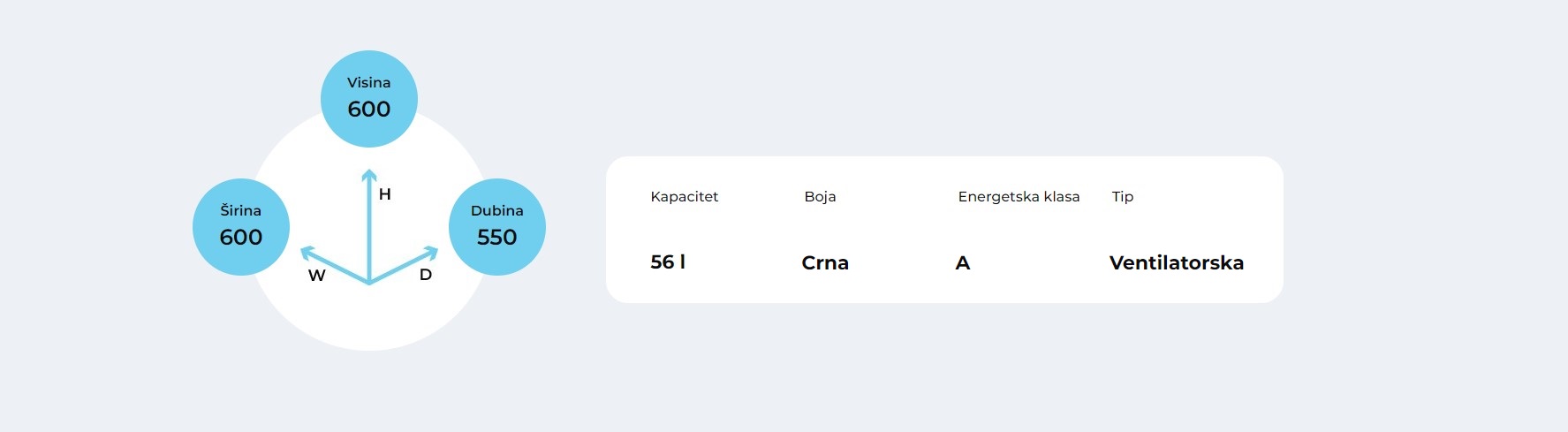The width and height of the screenshot is (1568, 432).
Task: Click the W arrow pointing left
Action: click(334, 264)
